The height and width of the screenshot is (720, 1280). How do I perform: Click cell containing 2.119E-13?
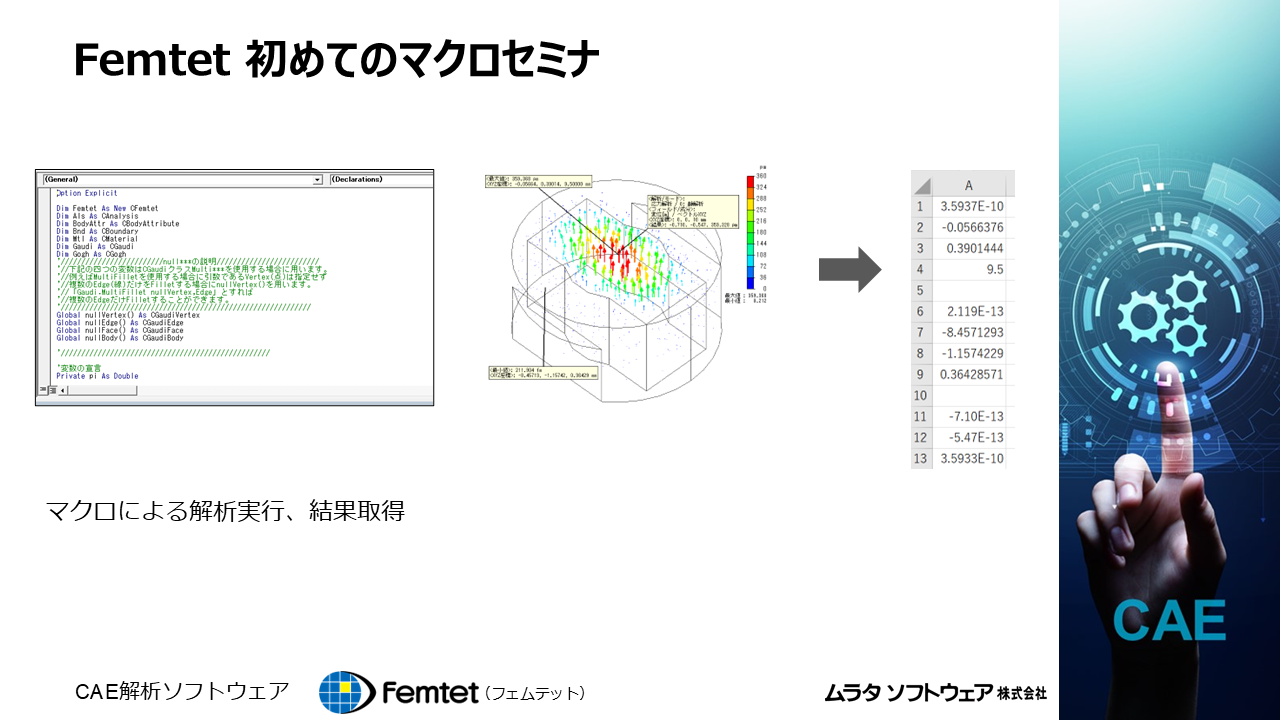[x=969, y=311]
